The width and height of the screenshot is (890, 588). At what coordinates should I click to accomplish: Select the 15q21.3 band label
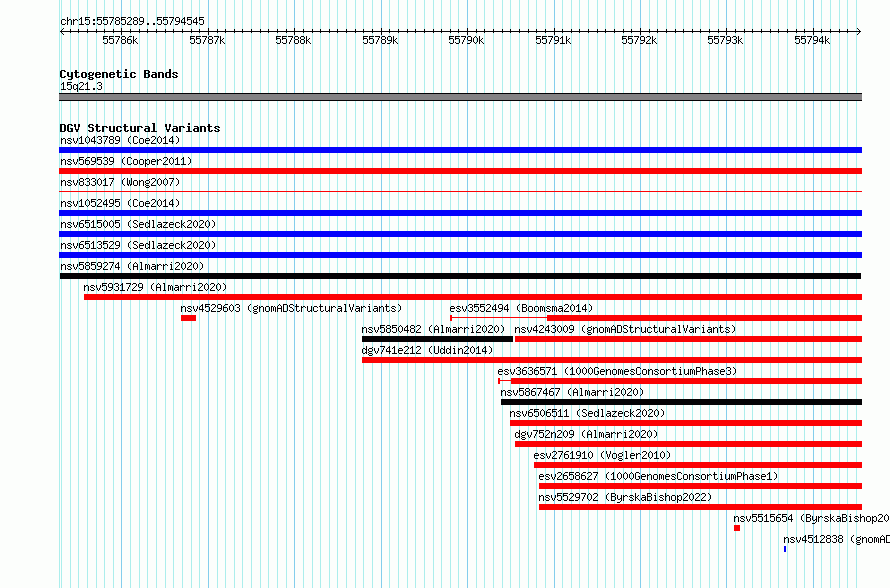coord(81,86)
